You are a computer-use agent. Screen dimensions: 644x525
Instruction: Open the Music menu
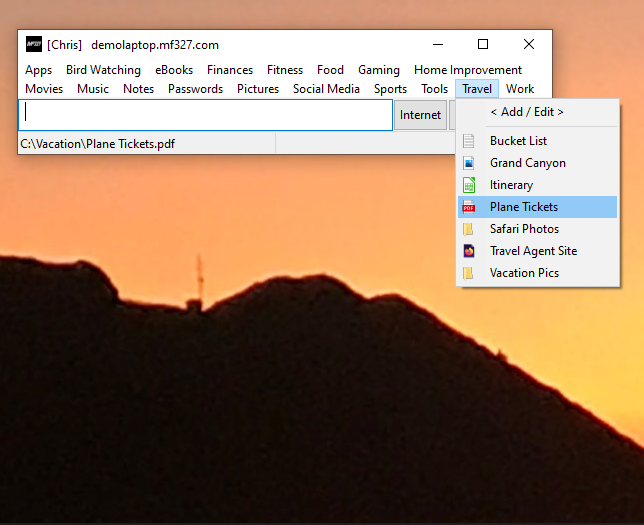[x=93, y=89]
